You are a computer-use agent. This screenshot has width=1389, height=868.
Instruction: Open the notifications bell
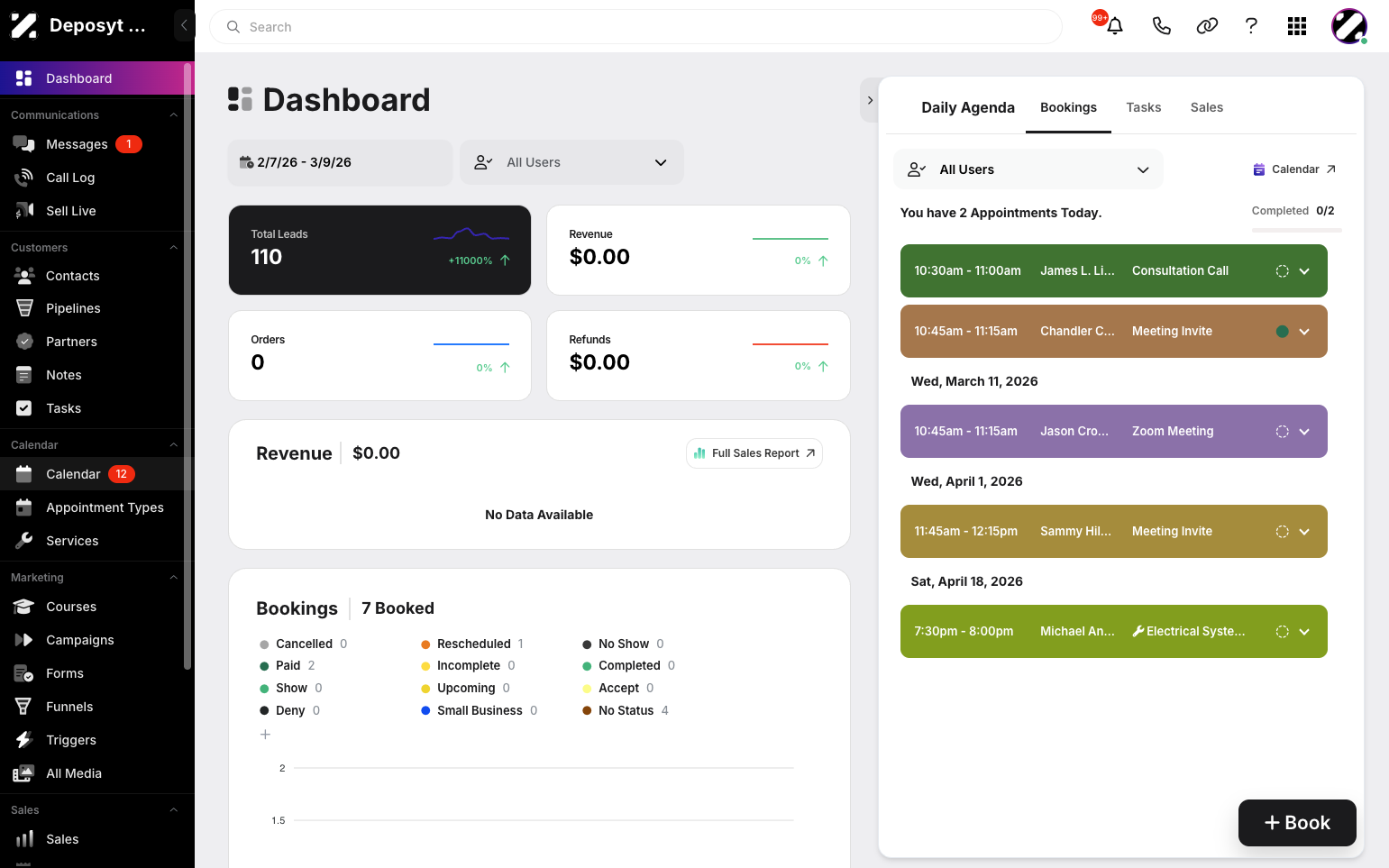coord(1115,26)
